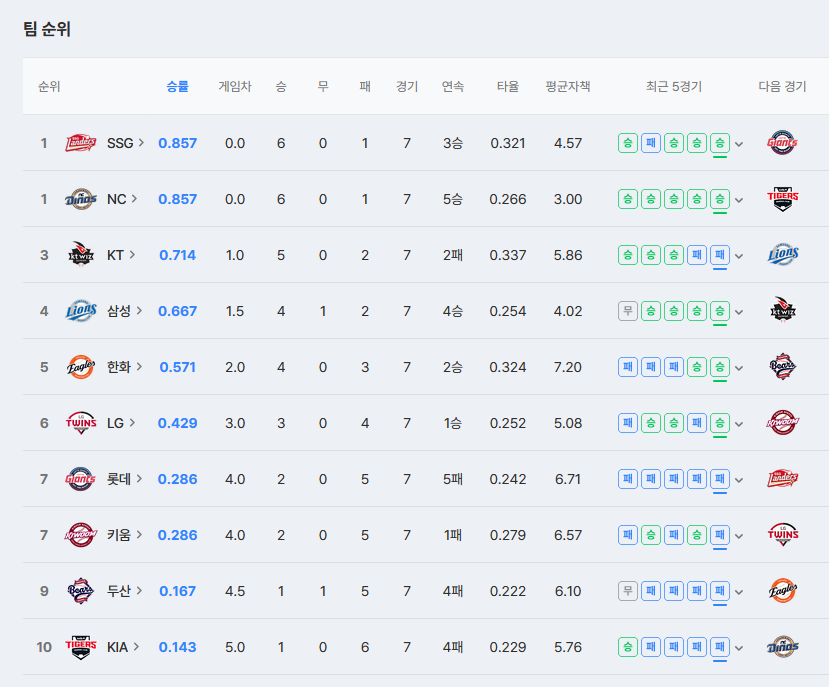Image resolution: width=829 pixels, height=687 pixels.
Task: Click the KT Wiz team logo
Action: (80, 255)
